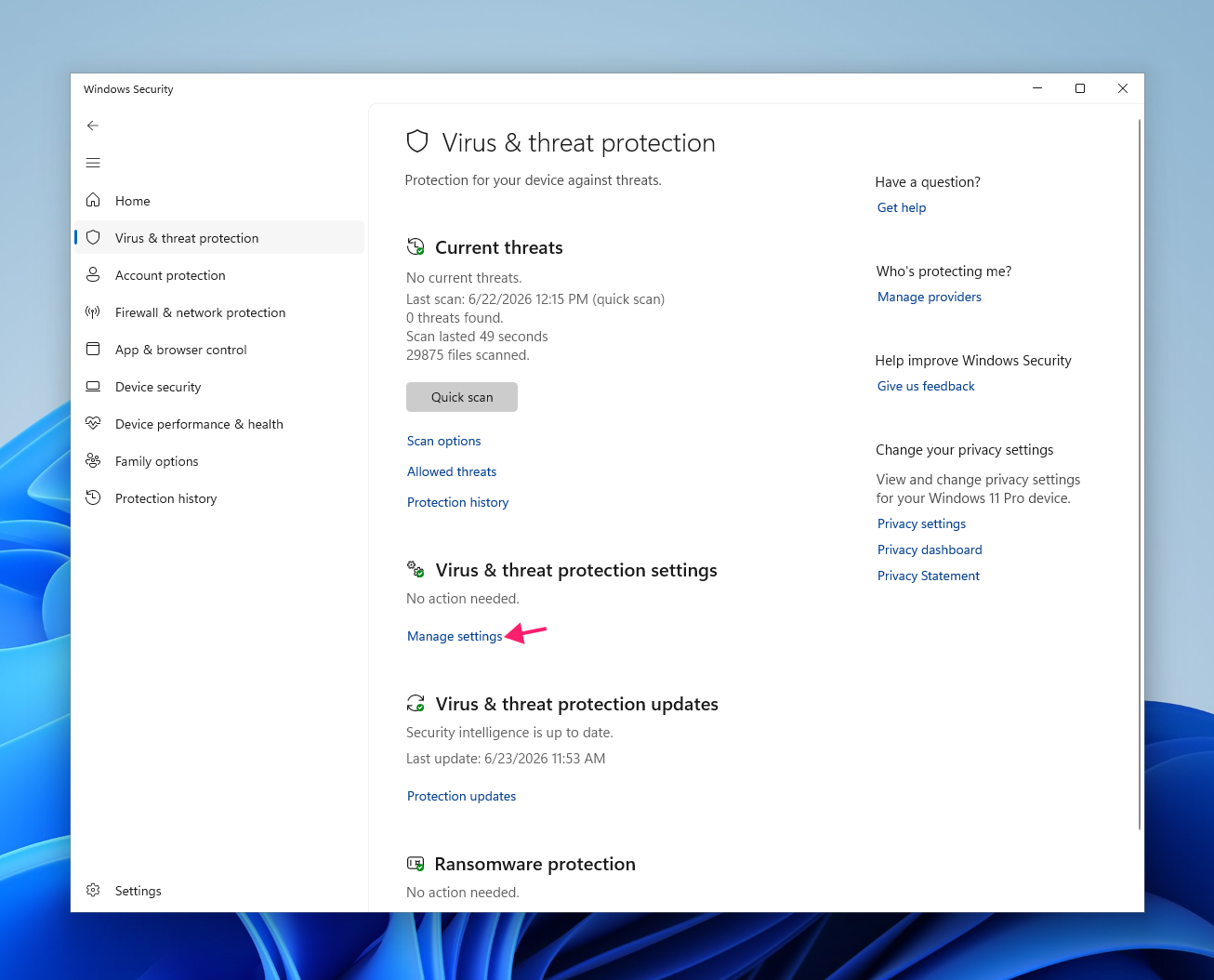Viewport: 1214px width, 980px height.
Task: Click the Ransomware protection heading
Action: pos(534,864)
